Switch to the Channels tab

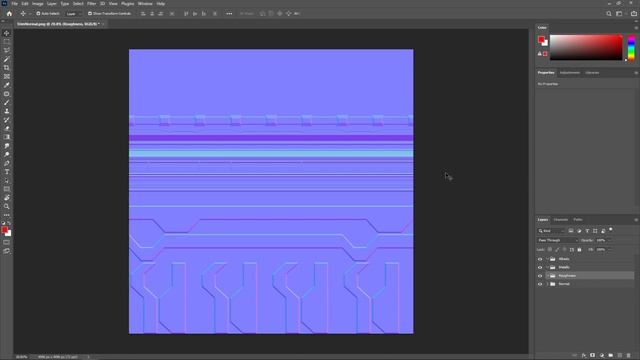click(561, 220)
